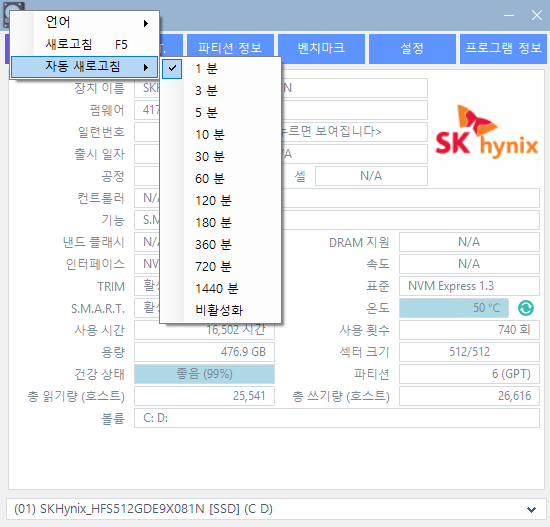Click the 펌웨어 label
Image resolution: width=550 pixels, height=527 pixels.
coord(107,110)
